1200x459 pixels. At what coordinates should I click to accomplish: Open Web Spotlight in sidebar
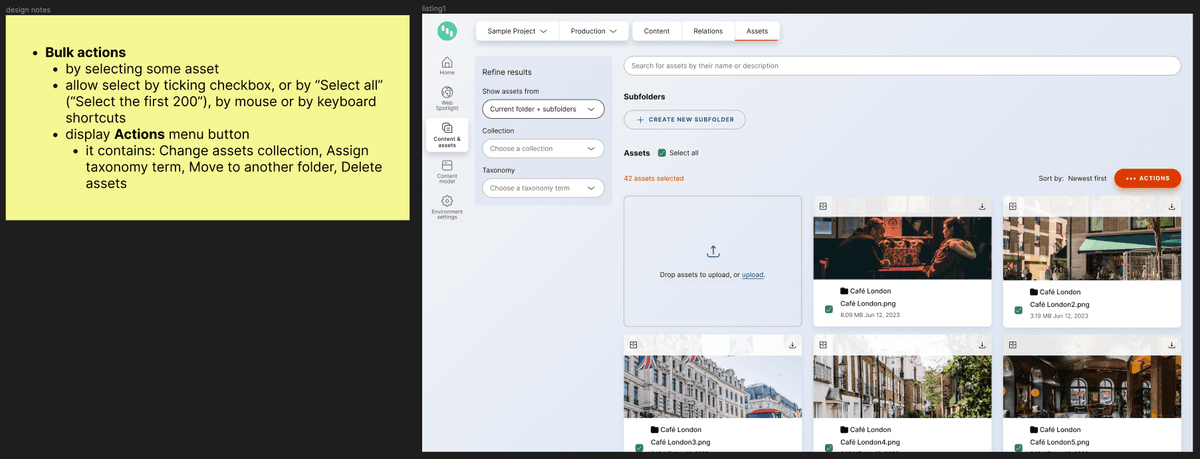click(x=447, y=97)
